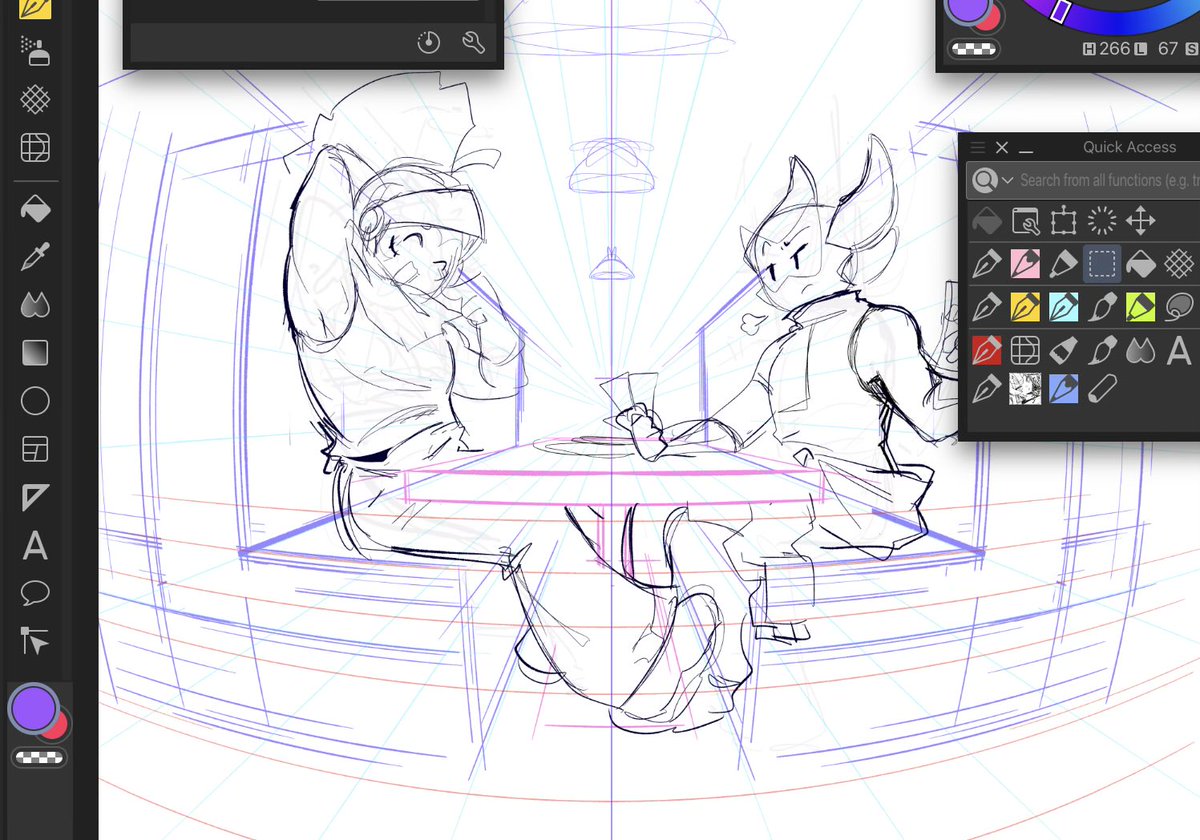Select the Figure ellipse tool
The image size is (1200, 840).
(x=35, y=402)
